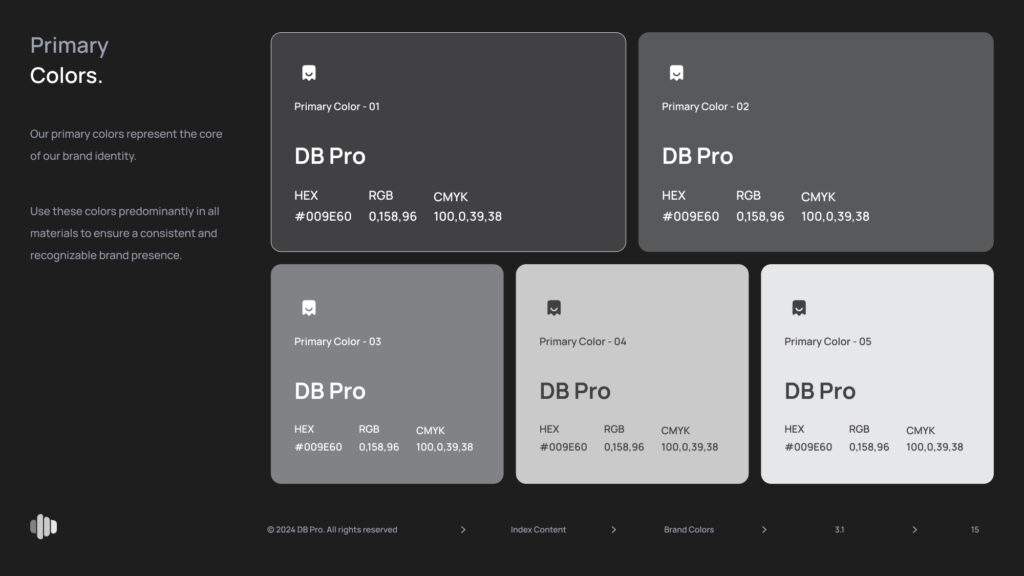Click the DB Pro brand logo bottom left
This screenshot has width=1024, height=576.
(43, 526)
